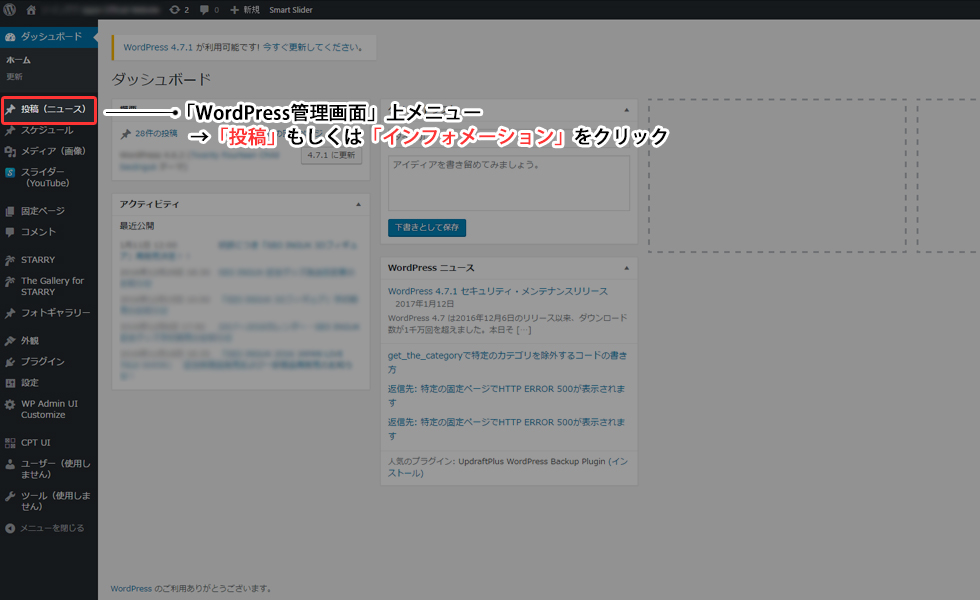Click the pin icon beside STARRY
The image size is (980, 600).
click(x=10, y=260)
